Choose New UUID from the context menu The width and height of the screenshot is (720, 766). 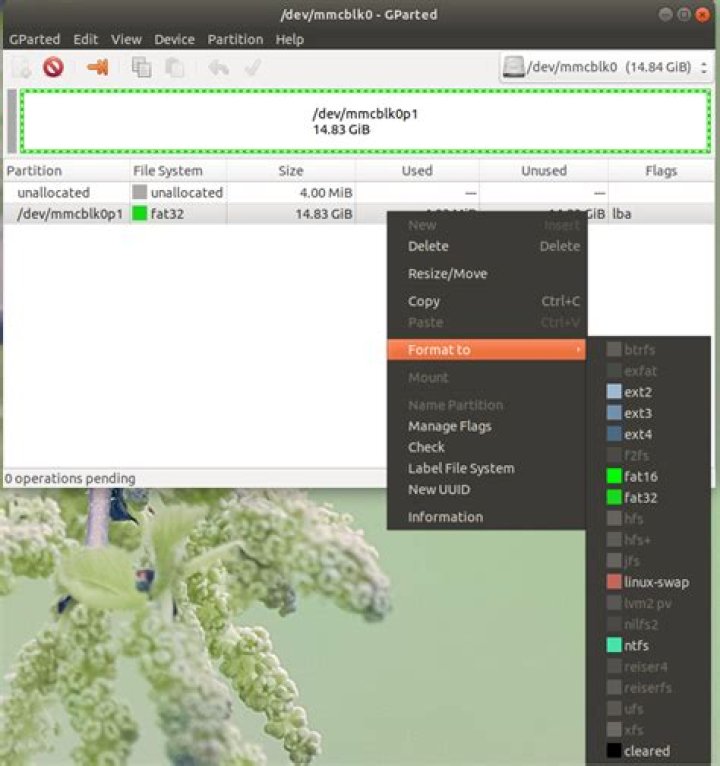[x=487, y=489]
